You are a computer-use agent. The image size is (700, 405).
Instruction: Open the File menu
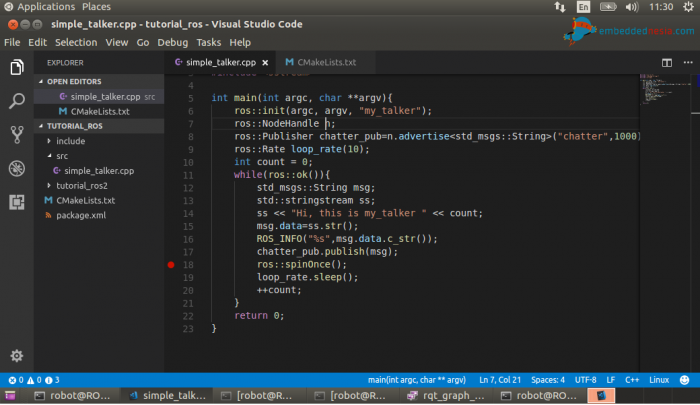pyautogui.click(x=12, y=42)
